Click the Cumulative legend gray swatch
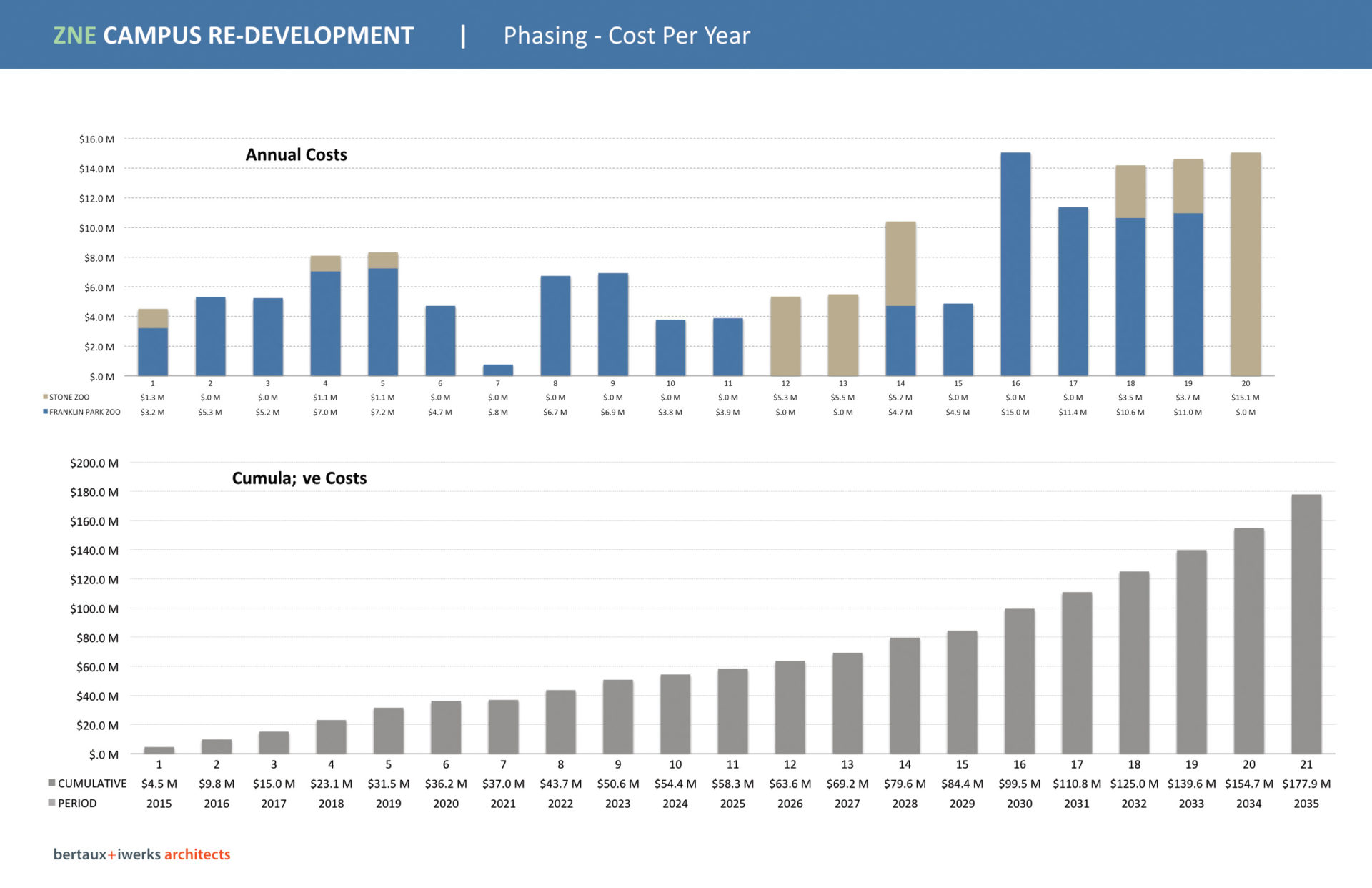This screenshot has height=888, width=1372. pyautogui.click(x=51, y=783)
